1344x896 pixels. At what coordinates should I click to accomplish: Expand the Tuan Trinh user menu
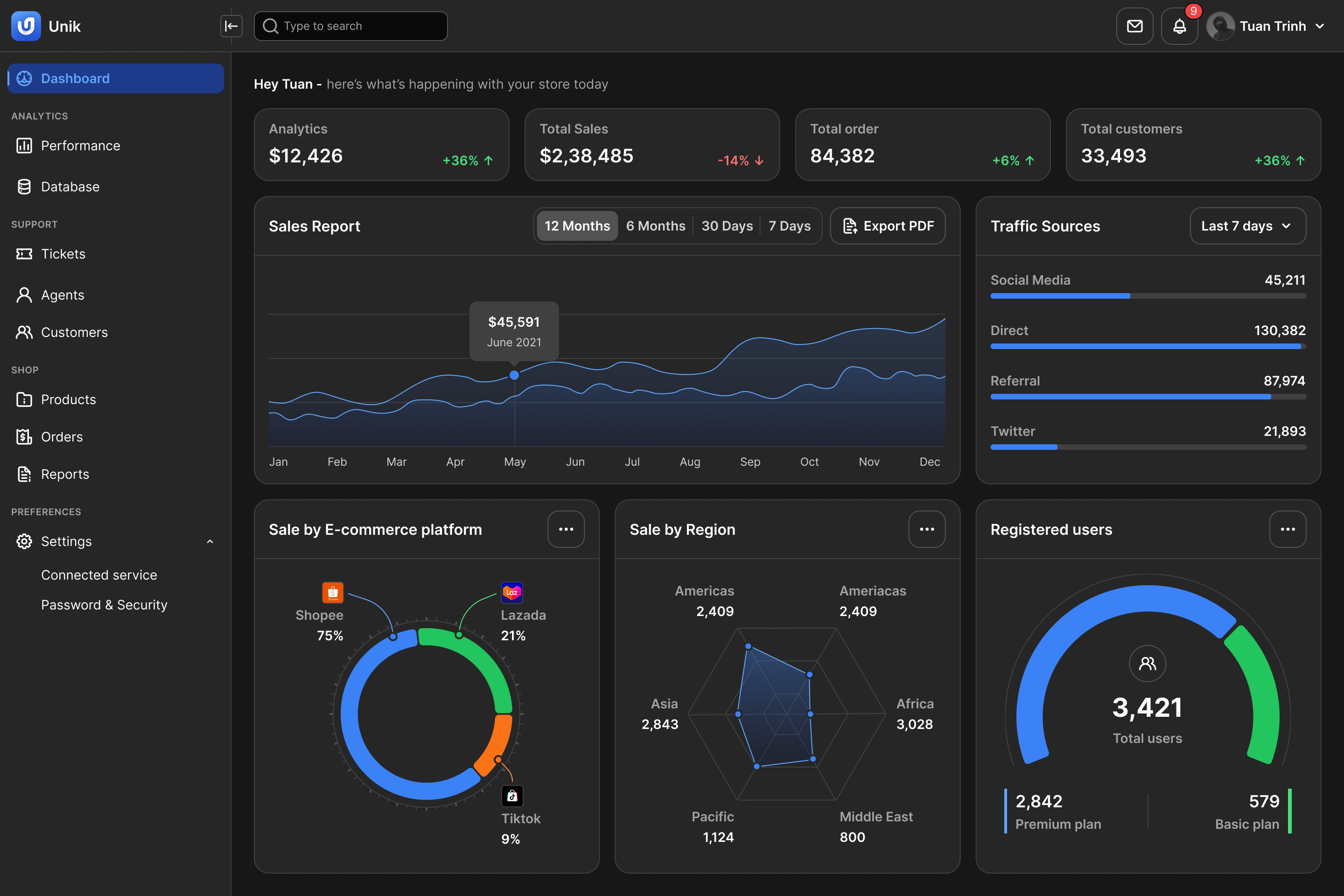pyautogui.click(x=1319, y=26)
